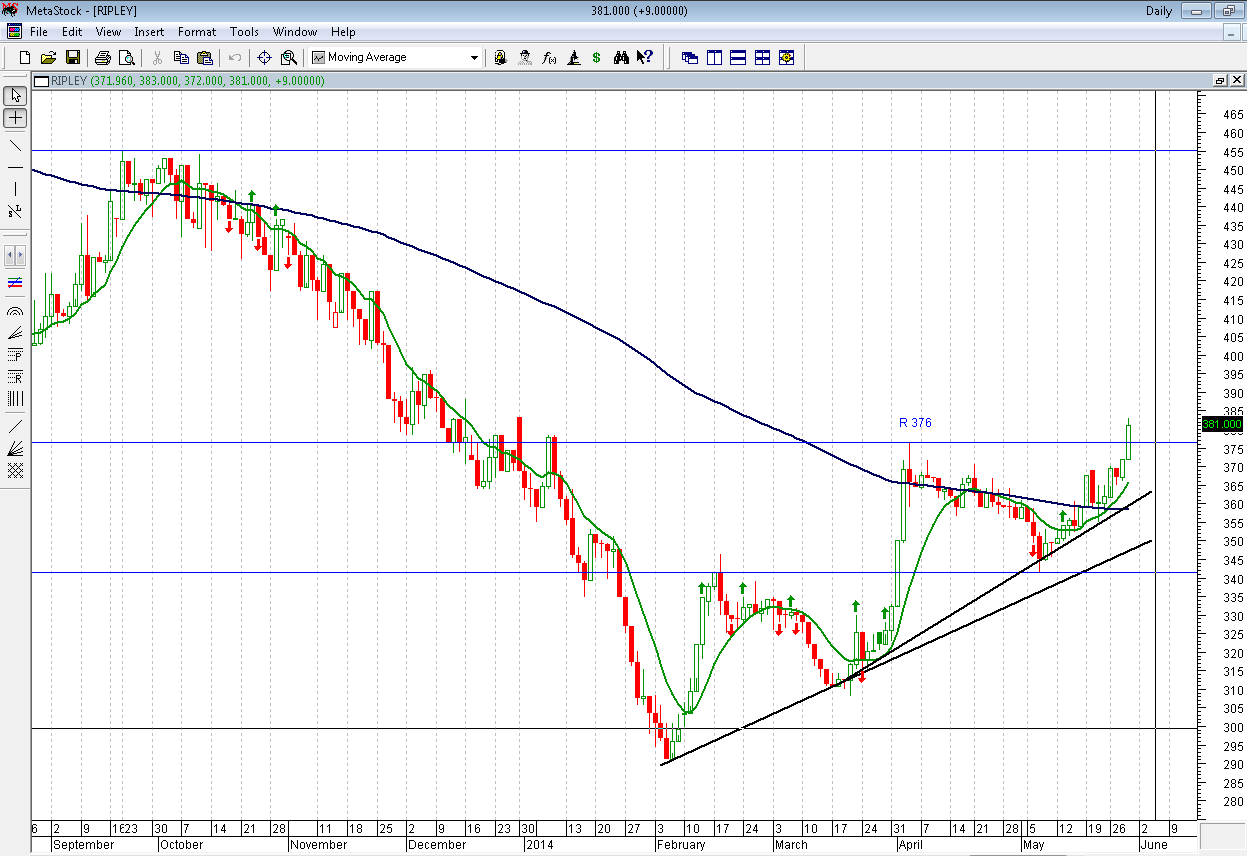Select the arrow pointer tool
Viewport: 1247px width, 856px height.
pos(15,96)
